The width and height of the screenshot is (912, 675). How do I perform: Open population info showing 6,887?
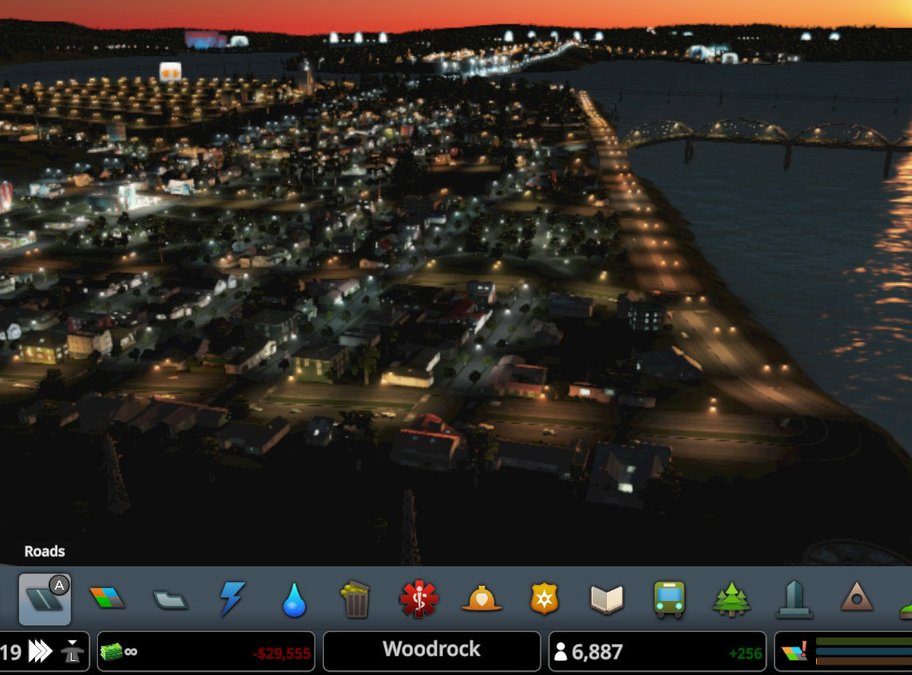[597, 652]
